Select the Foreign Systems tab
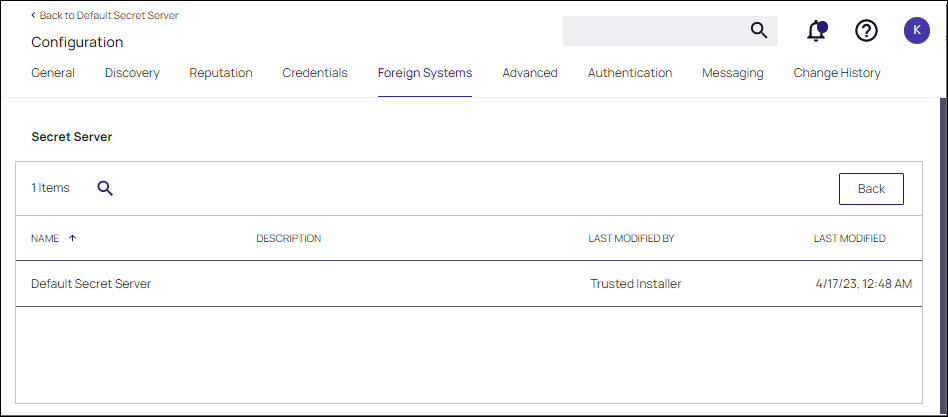Screen dimensions: 948x417 point(425,73)
